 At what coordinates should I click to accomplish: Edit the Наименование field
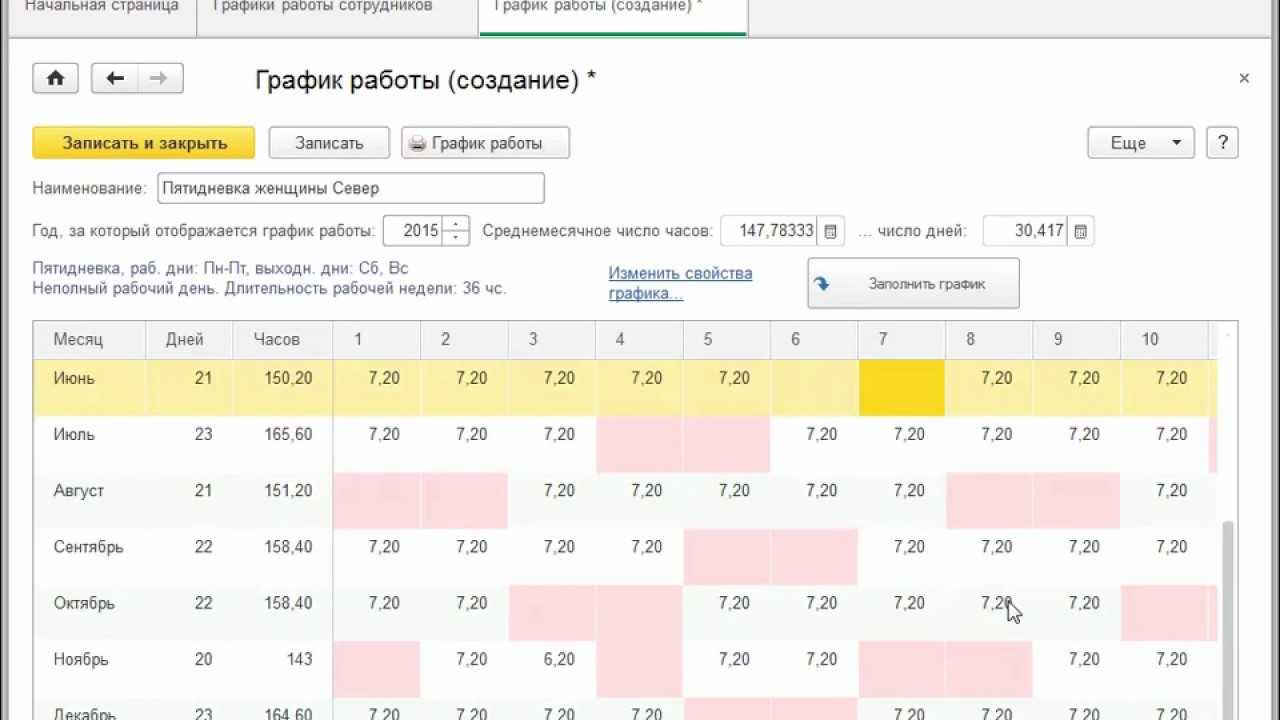[x=351, y=188]
